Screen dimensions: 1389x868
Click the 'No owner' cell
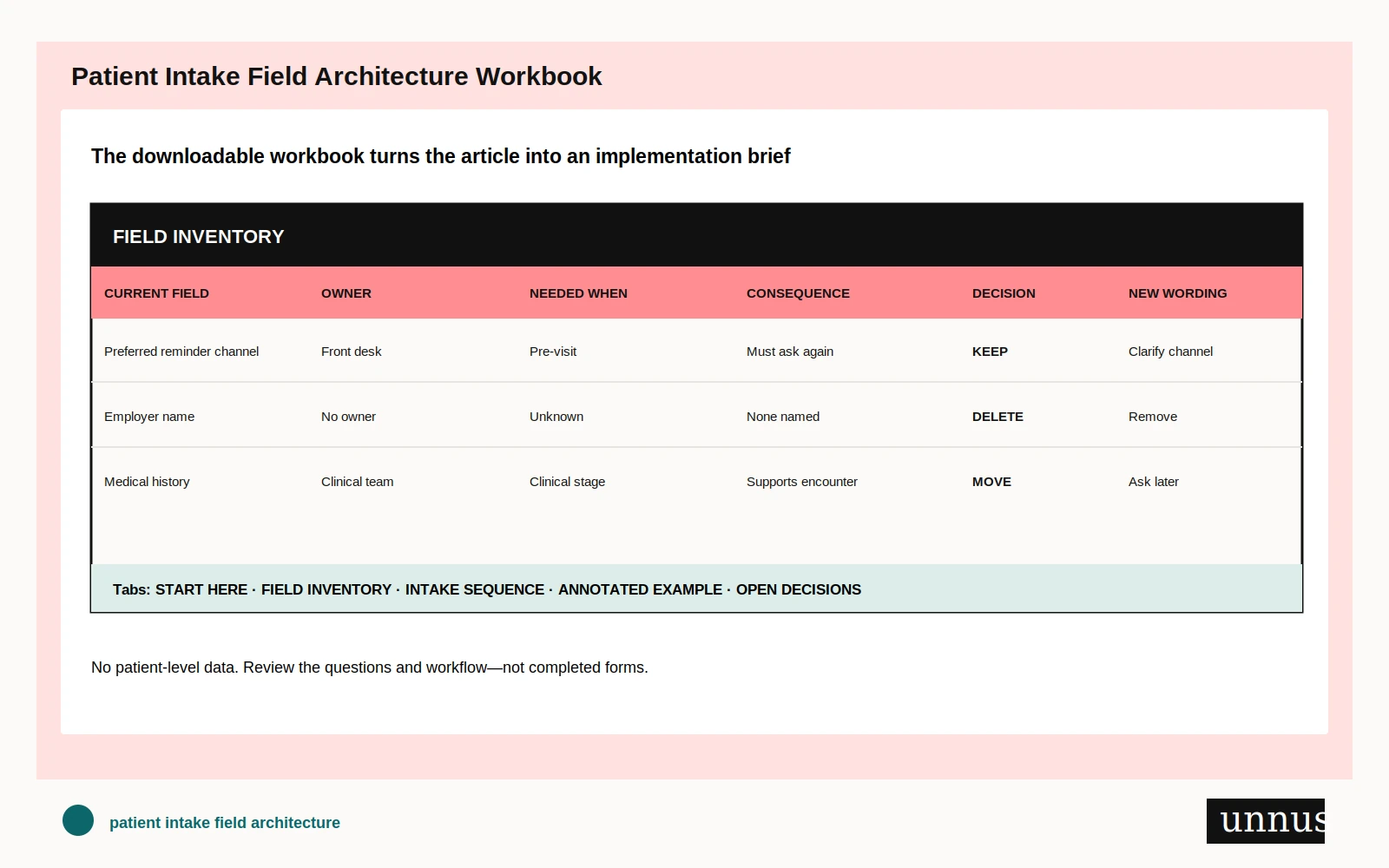(348, 417)
